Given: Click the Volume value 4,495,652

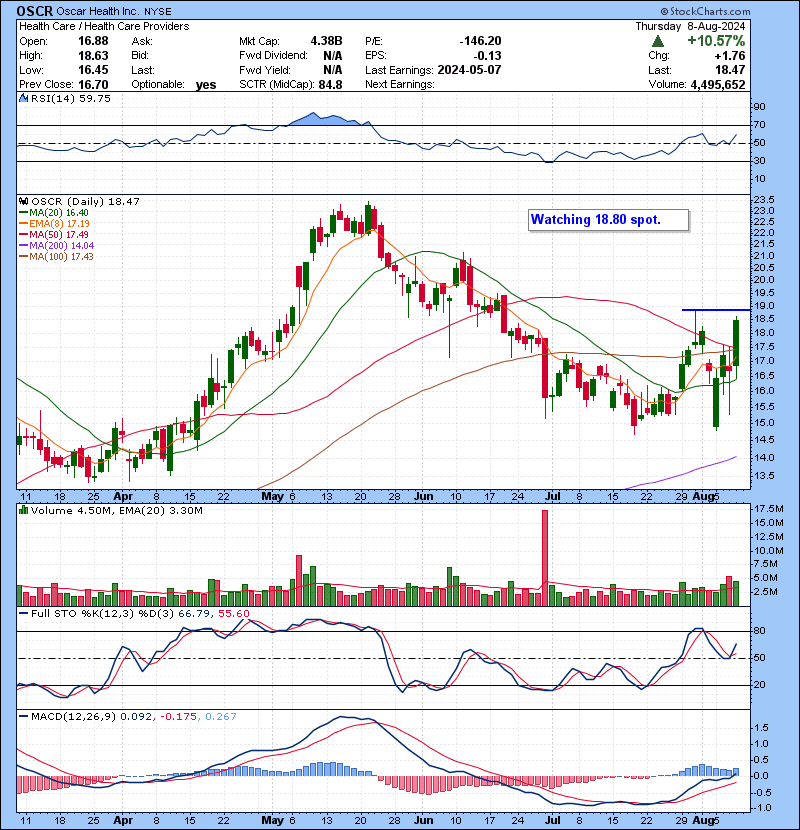Looking at the screenshot, I should tap(718, 84).
